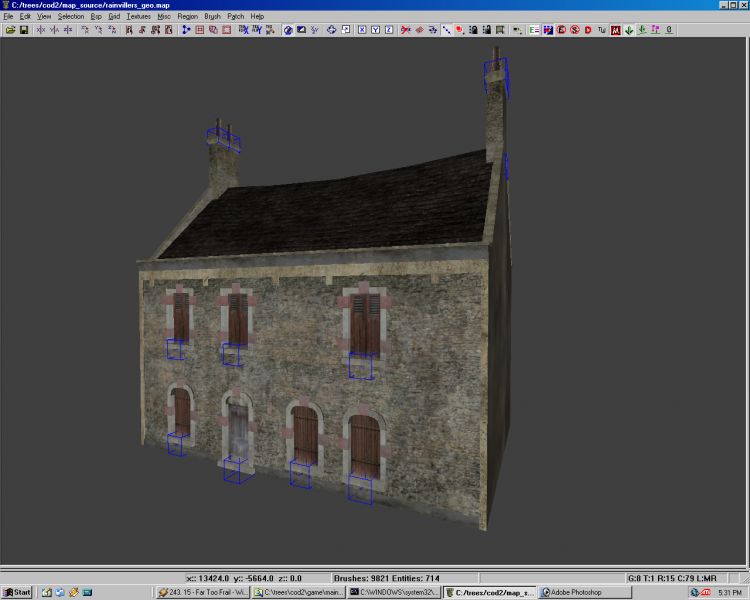Click the Open map folder icon
The height and width of the screenshot is (600, 750).
tap(10, 30)
